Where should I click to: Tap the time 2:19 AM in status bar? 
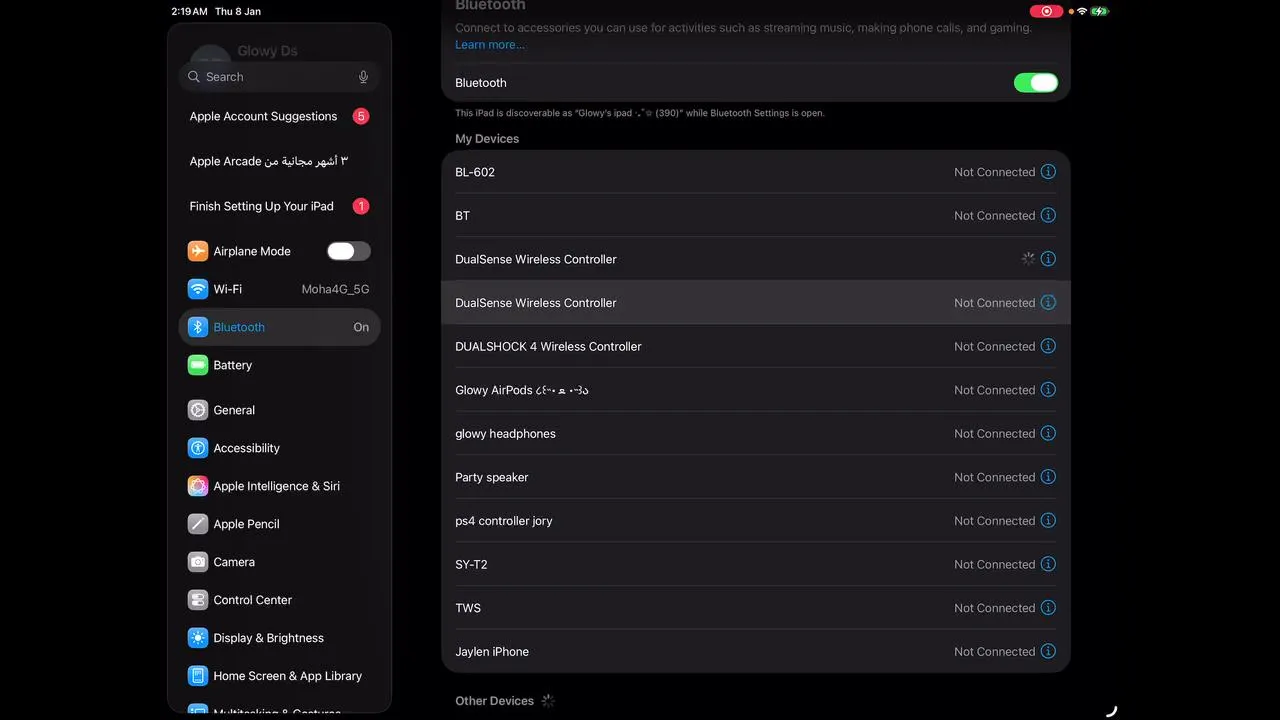click(189, 11)
